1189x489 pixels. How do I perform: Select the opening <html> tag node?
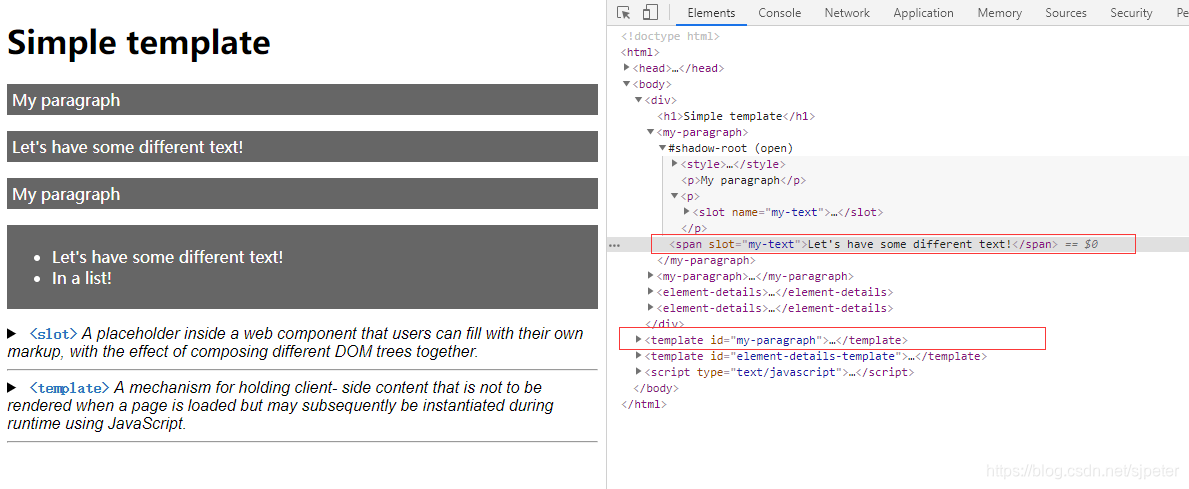[640, 52]
